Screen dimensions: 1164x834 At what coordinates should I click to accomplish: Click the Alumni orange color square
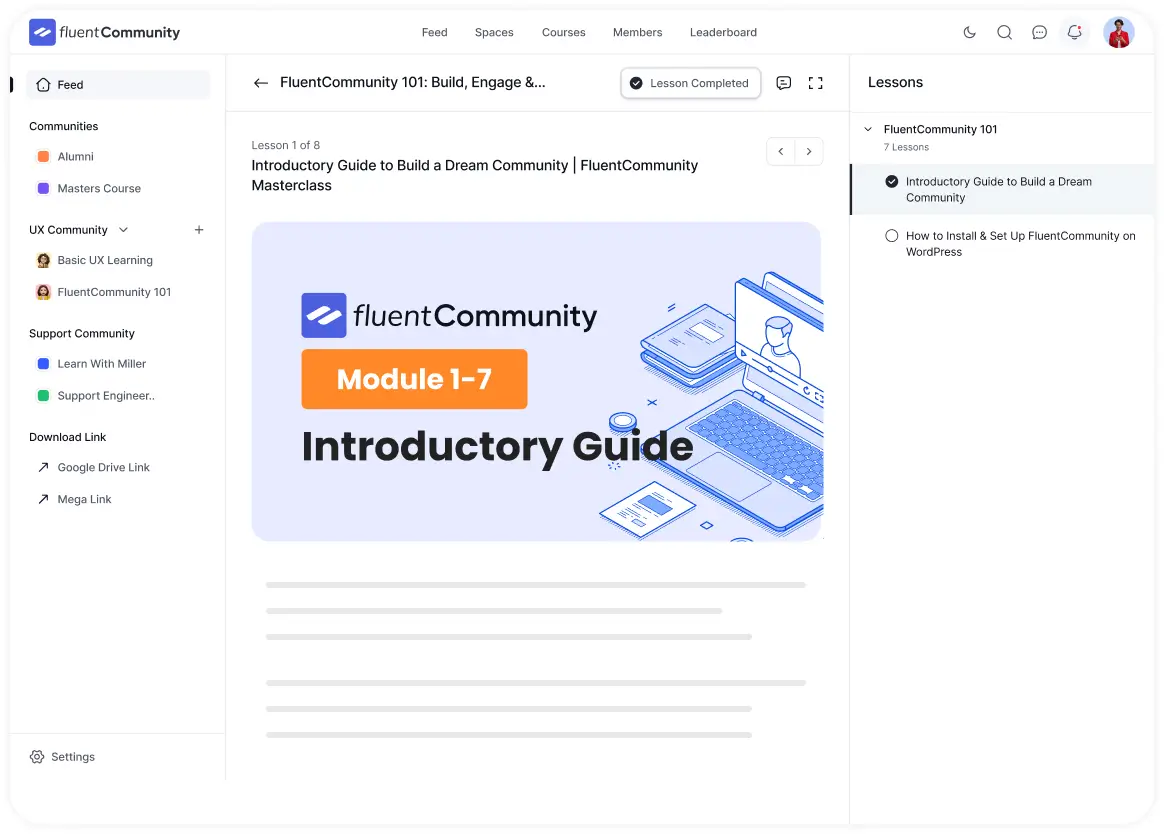tap(43, 157)
